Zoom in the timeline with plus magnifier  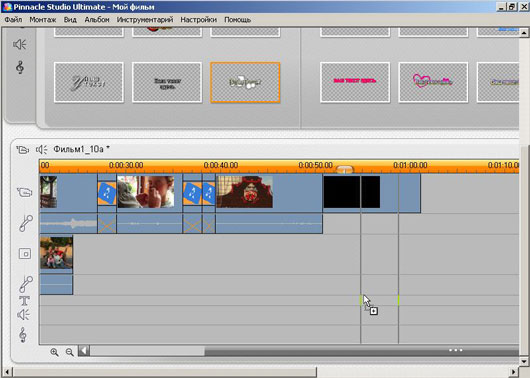tap(54, 352)
